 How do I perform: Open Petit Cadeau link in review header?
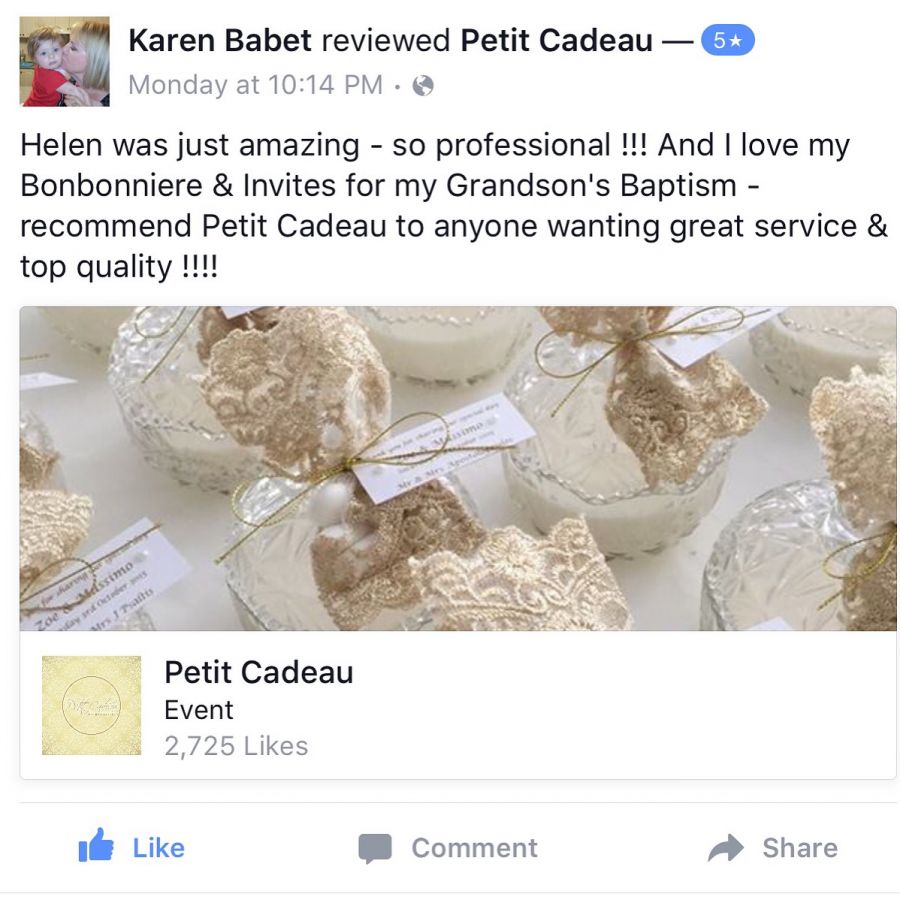[556, 40]
